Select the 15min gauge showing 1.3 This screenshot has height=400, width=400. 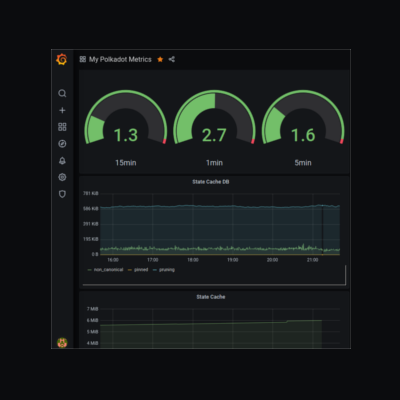[126, 117]
